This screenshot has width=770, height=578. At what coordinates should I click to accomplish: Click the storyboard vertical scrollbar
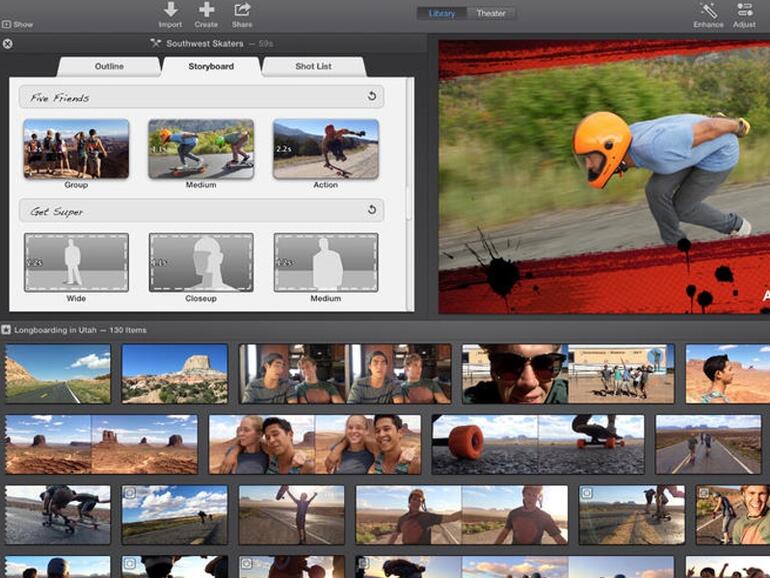point(408,200)
